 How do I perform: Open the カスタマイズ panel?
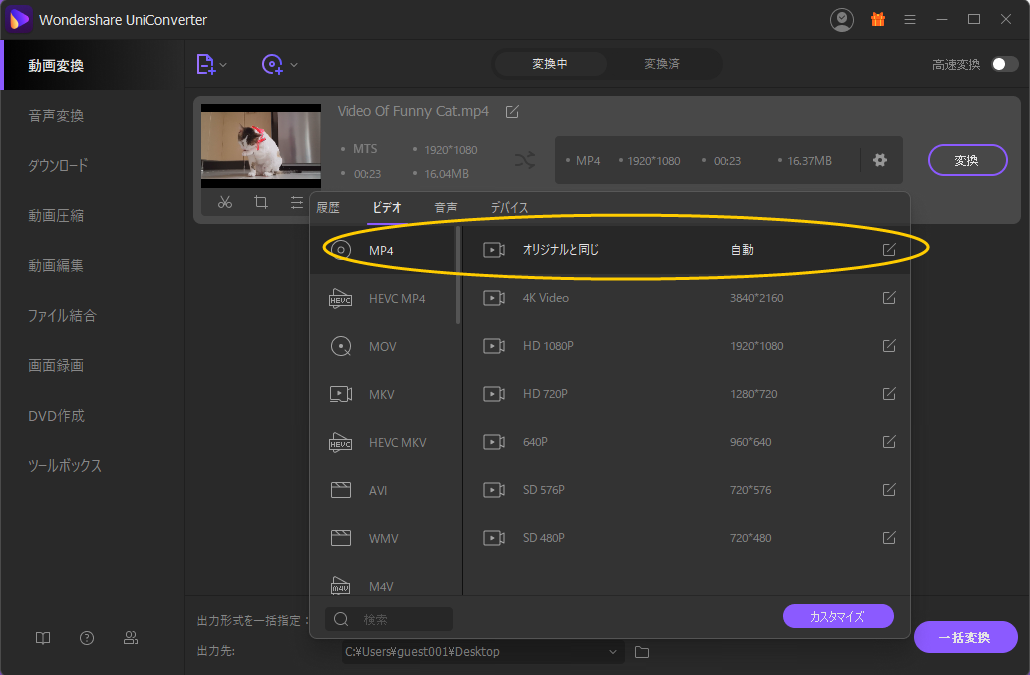point(838,615)
